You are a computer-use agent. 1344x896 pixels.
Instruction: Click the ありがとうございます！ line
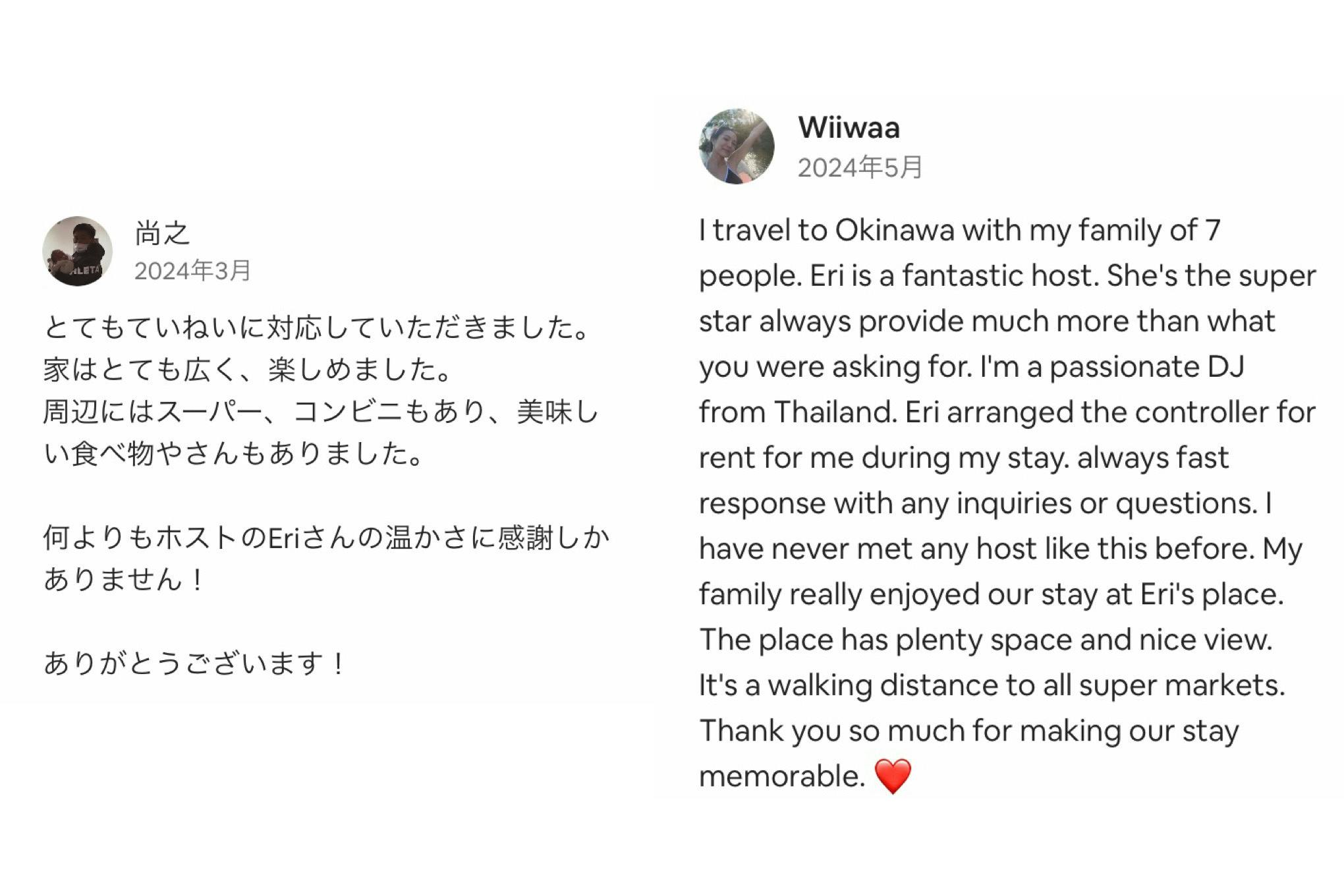point(195,663)
